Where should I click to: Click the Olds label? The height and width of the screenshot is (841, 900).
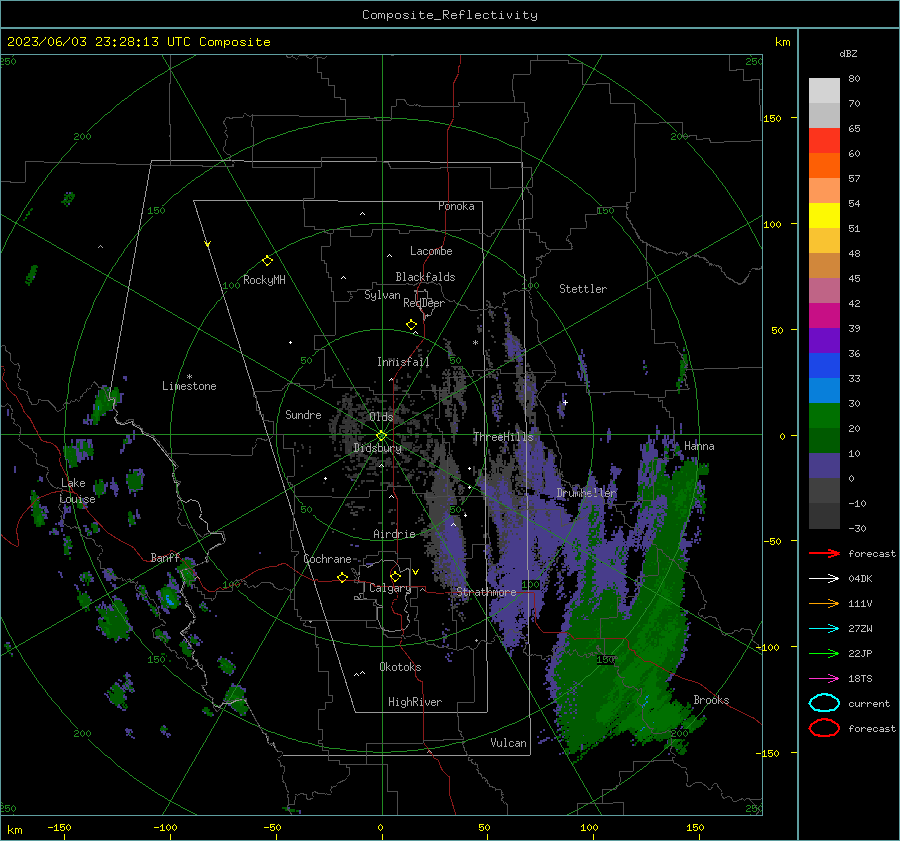point(381,417)
